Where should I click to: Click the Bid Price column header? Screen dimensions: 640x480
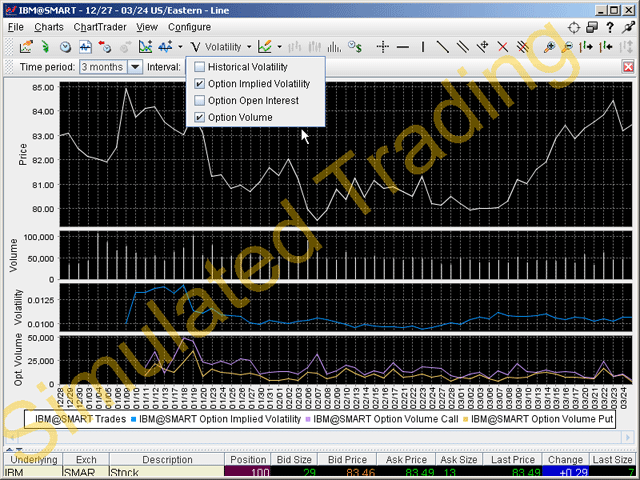pos(347,460)
